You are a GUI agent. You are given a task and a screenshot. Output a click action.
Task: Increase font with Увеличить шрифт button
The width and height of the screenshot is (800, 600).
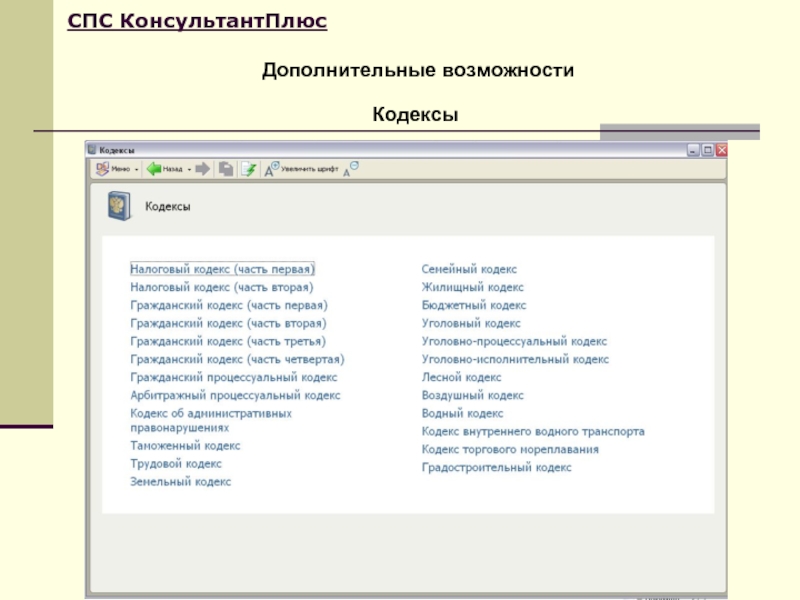coord(301,169)
